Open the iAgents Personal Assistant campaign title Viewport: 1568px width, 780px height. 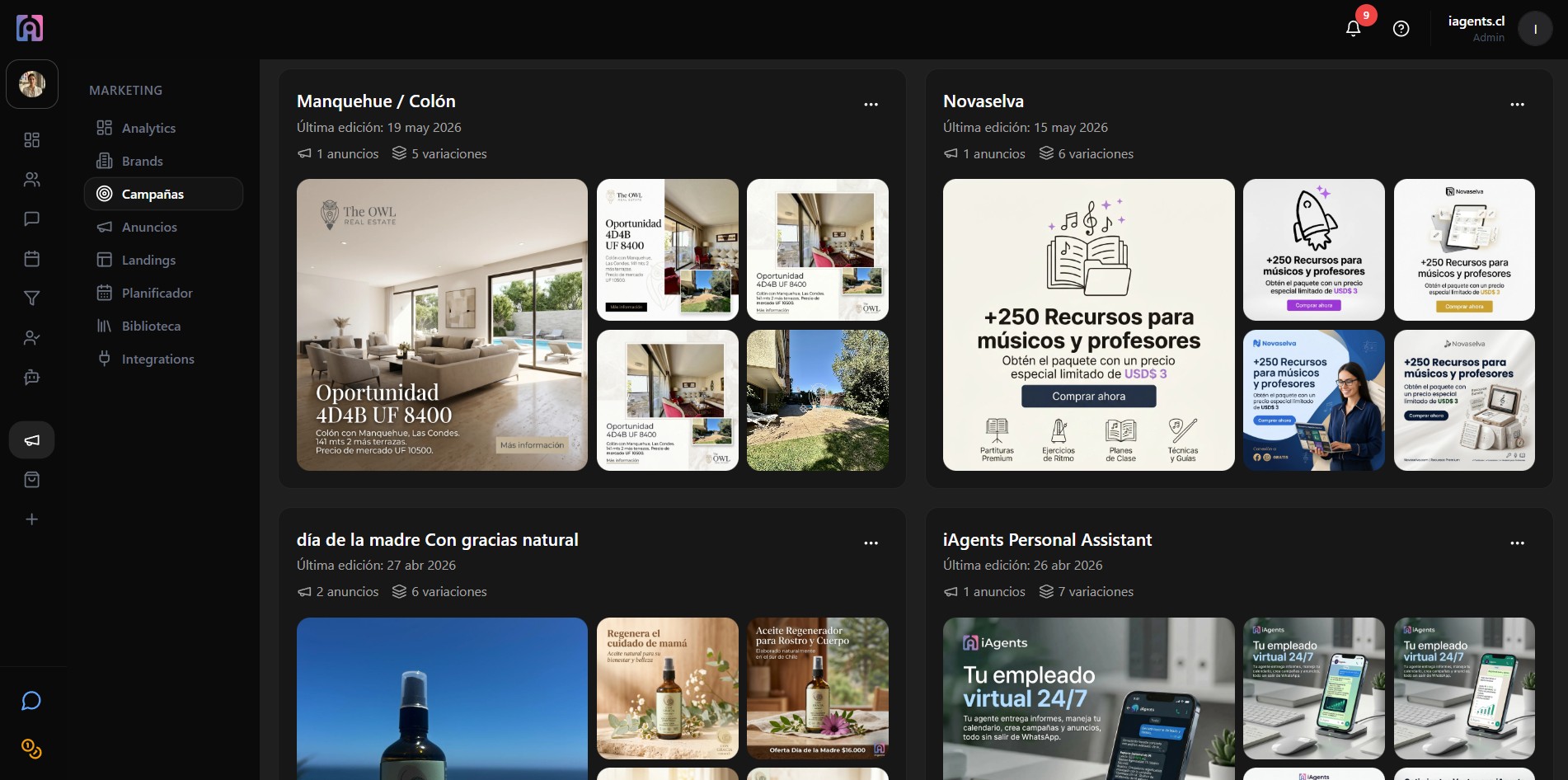tap(1047, 540)
